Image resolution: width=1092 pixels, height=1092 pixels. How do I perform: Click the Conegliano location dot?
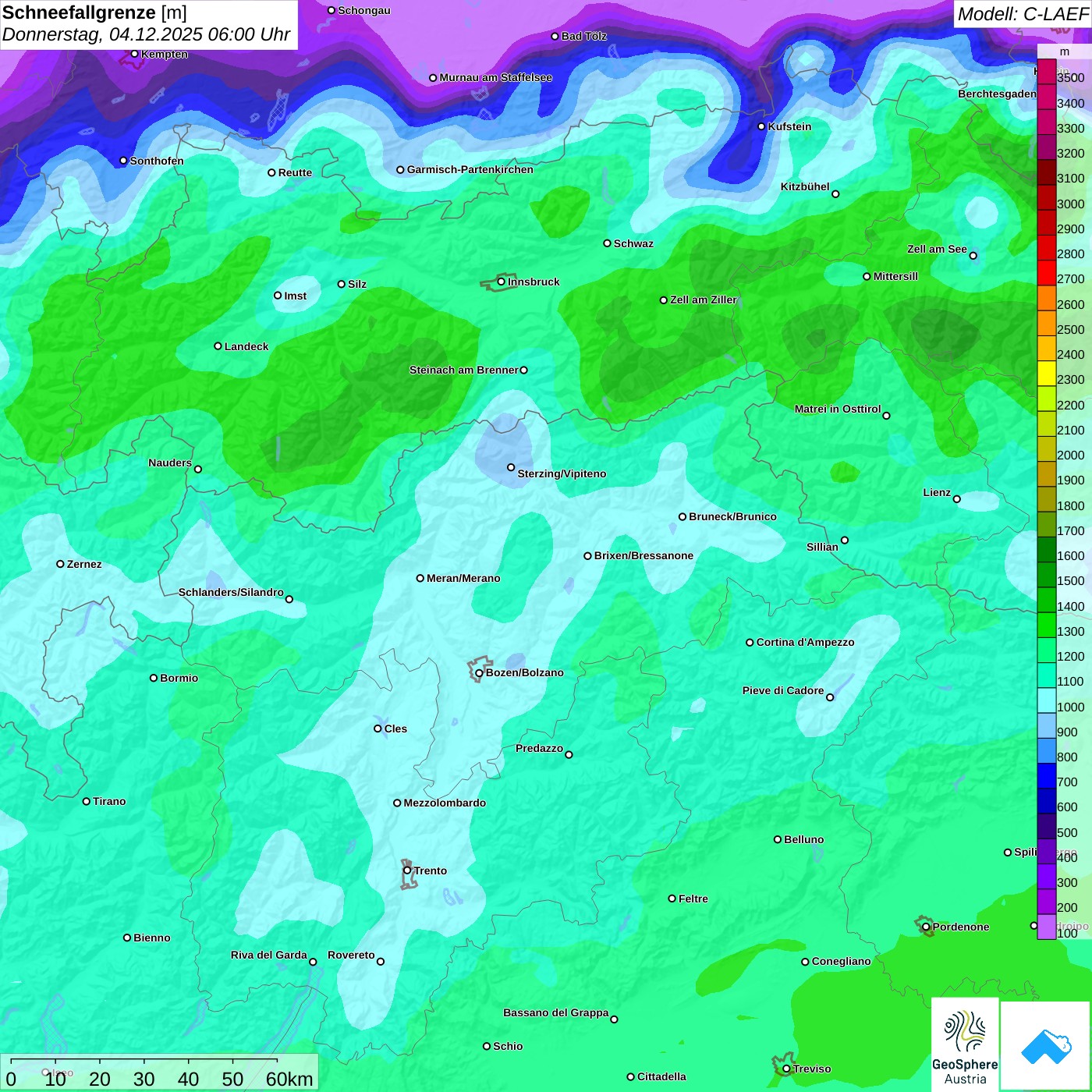pyautogui.click(x=805, y=962)
